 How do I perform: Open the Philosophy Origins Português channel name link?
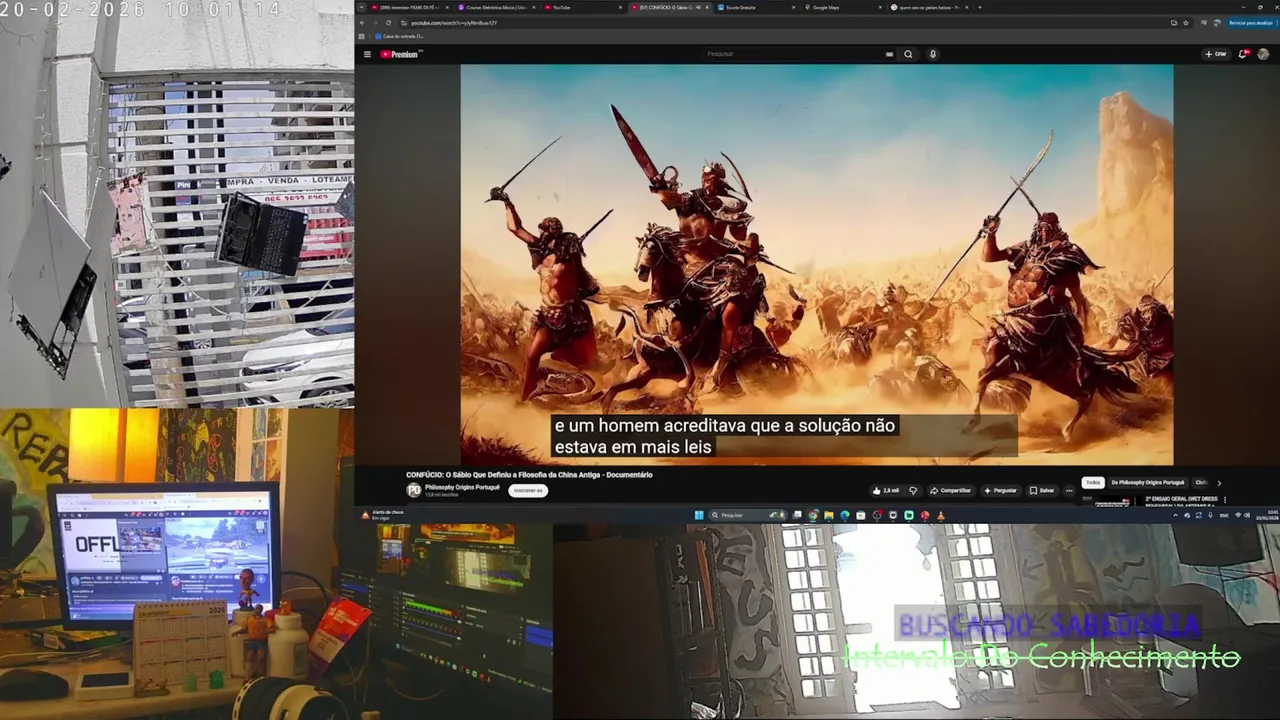462,487
